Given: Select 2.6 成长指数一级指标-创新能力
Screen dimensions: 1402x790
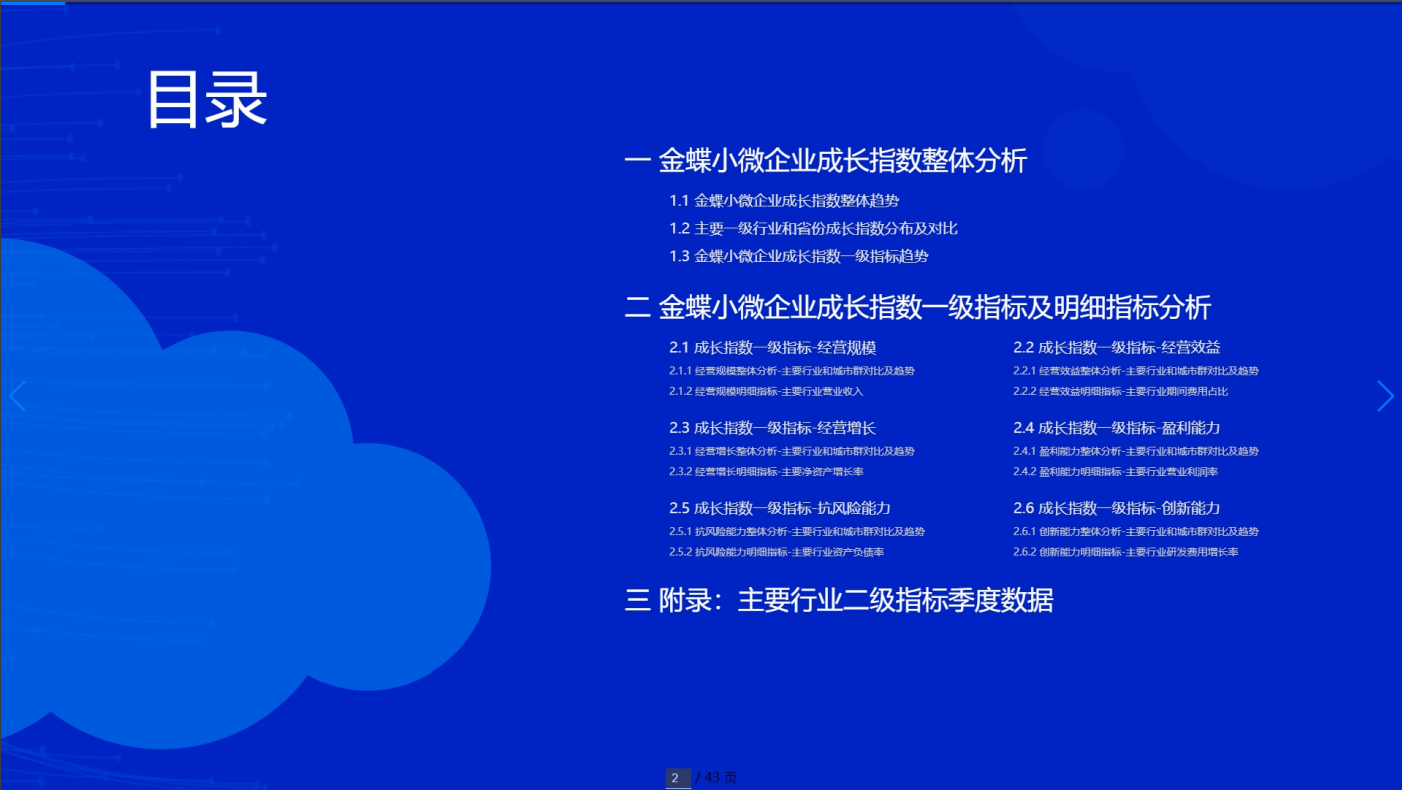Looking at the screenshot, I should pyautogui.click(x=1117, y=508).
